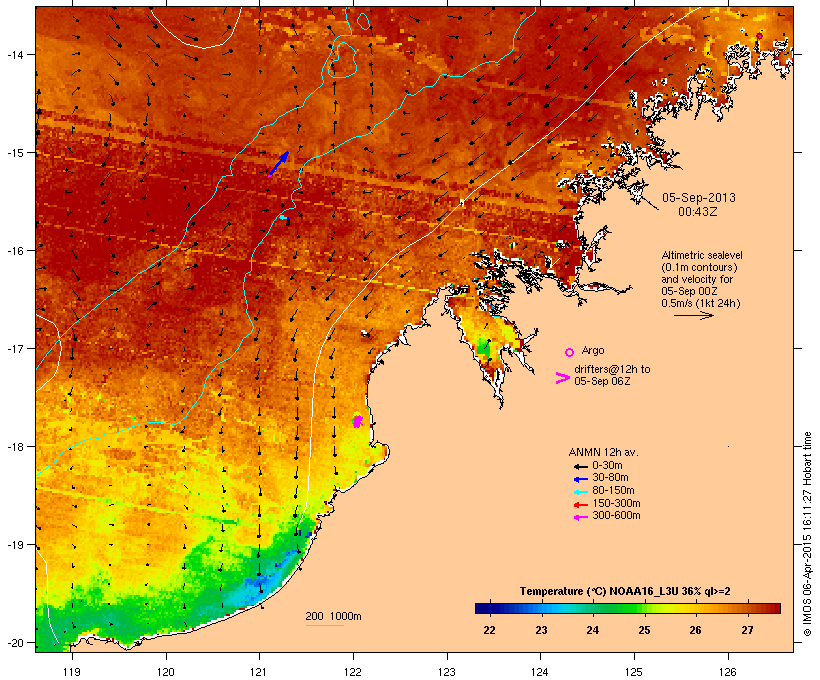Click the '200 1000m' contour label

click(333, 616)
